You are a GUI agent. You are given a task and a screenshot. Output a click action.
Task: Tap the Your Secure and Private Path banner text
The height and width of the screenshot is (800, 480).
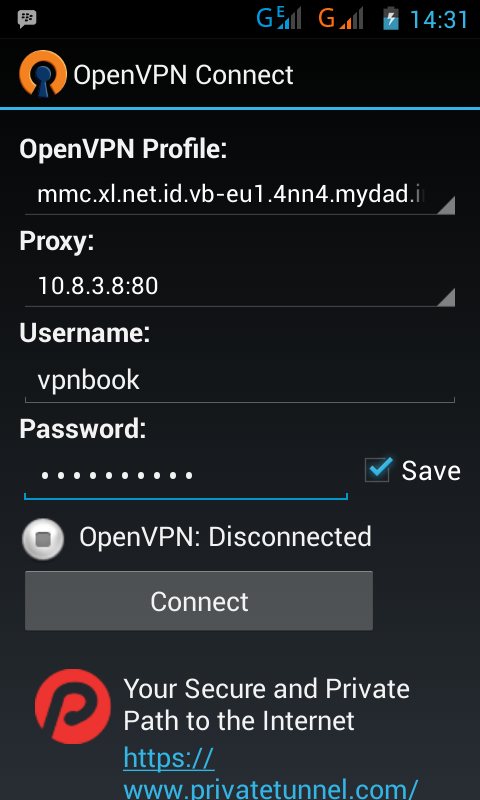pos(266,705)
